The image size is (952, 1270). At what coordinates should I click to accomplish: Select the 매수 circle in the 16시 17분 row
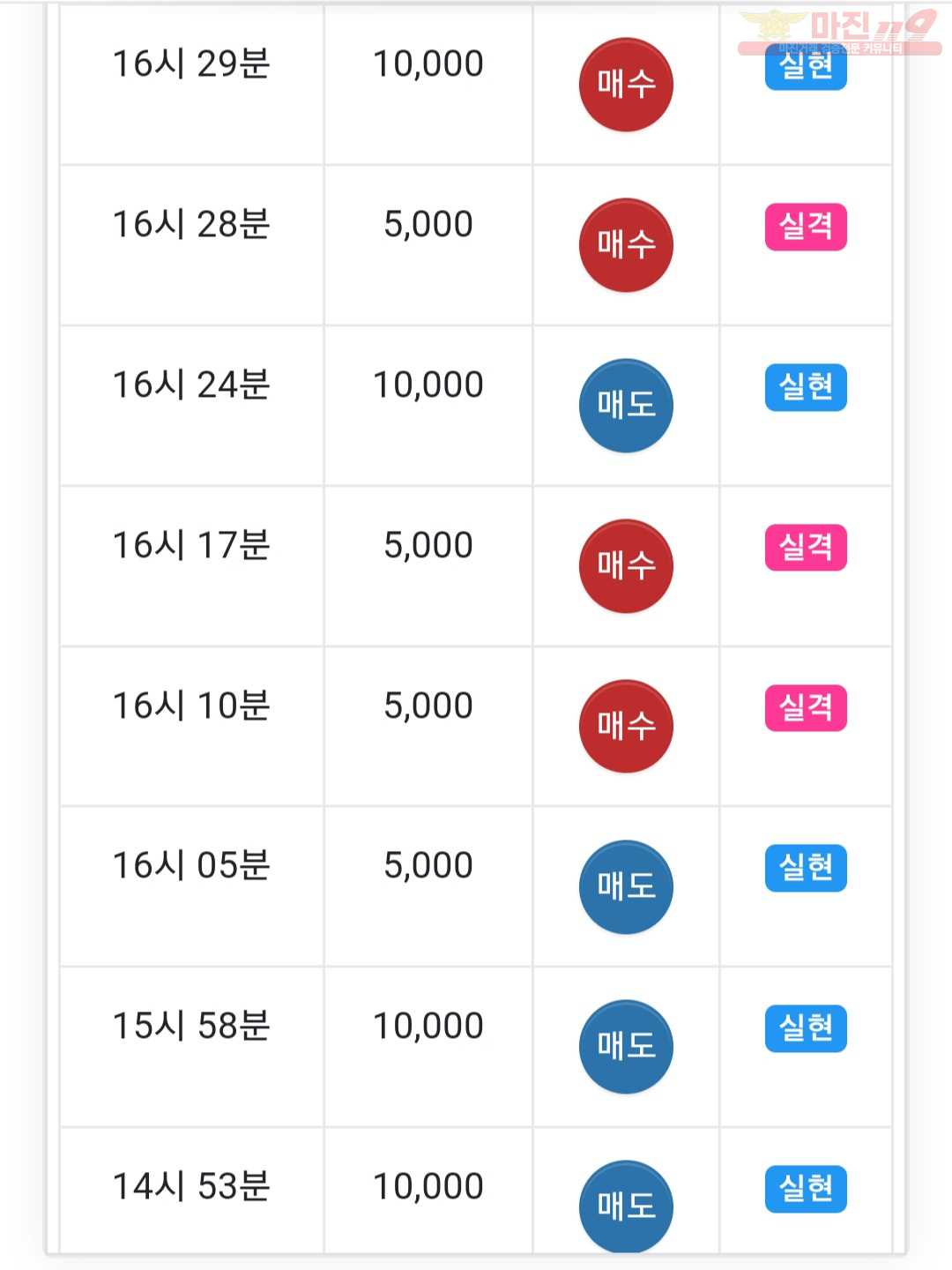pos(626,566)
